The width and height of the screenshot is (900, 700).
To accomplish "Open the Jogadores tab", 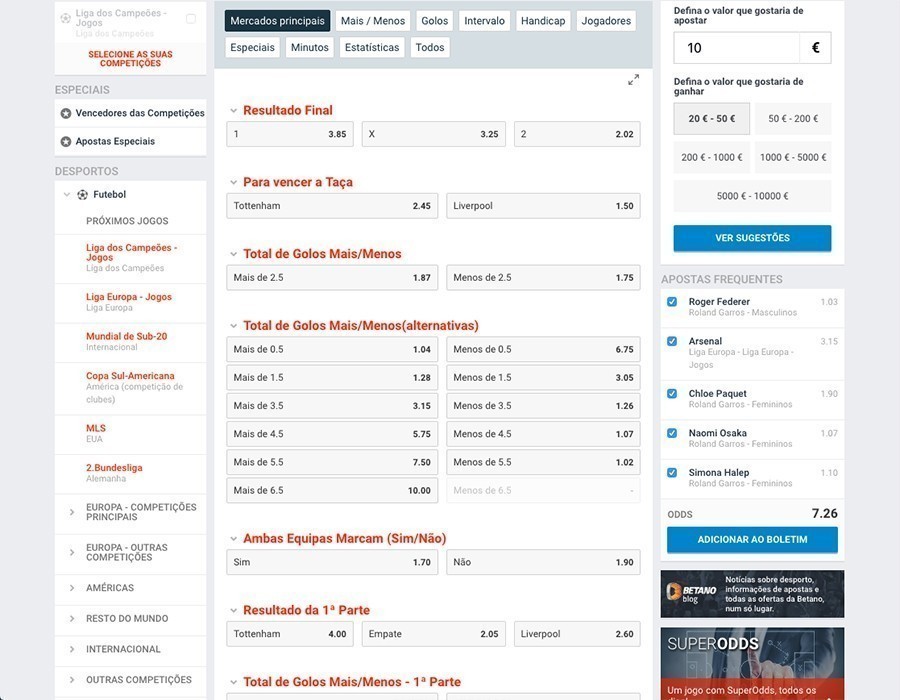I will click(x=606, y=21).
